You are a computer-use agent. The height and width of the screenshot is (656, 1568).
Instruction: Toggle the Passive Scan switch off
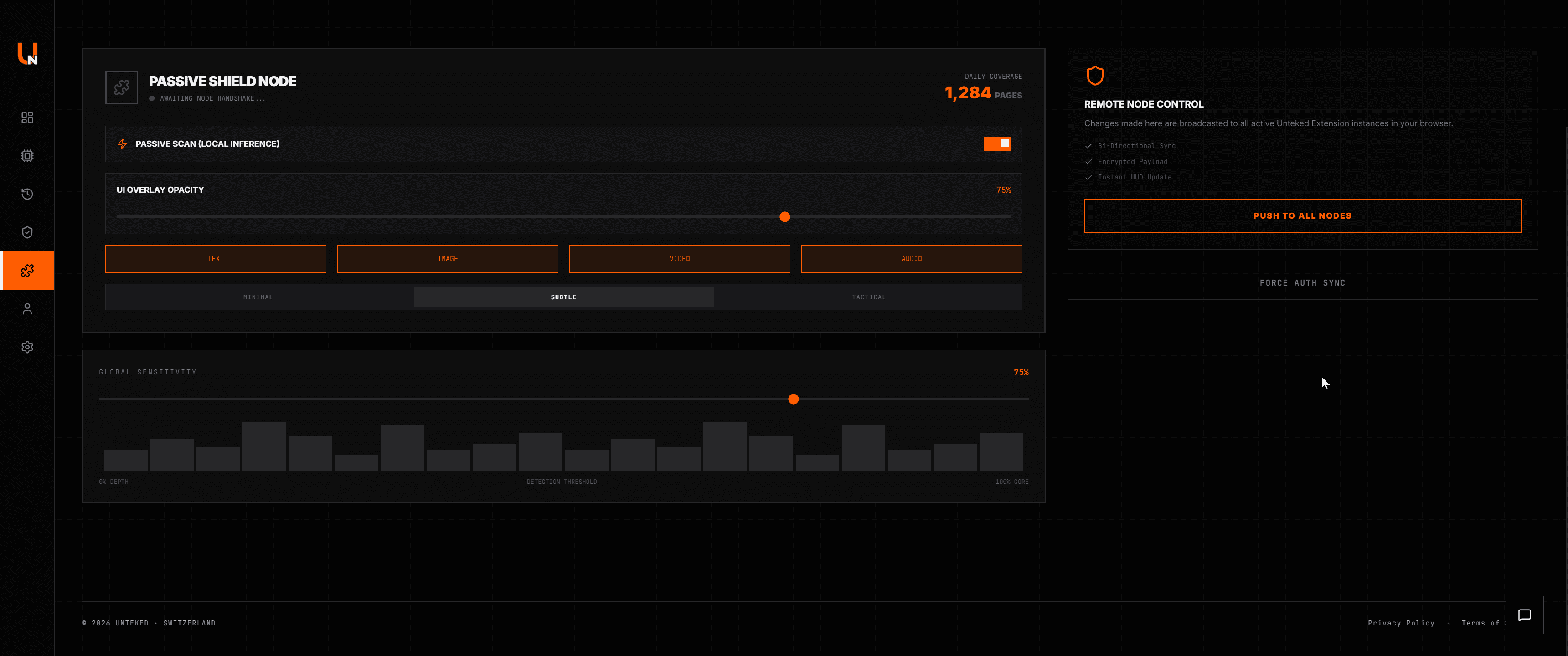997,143
